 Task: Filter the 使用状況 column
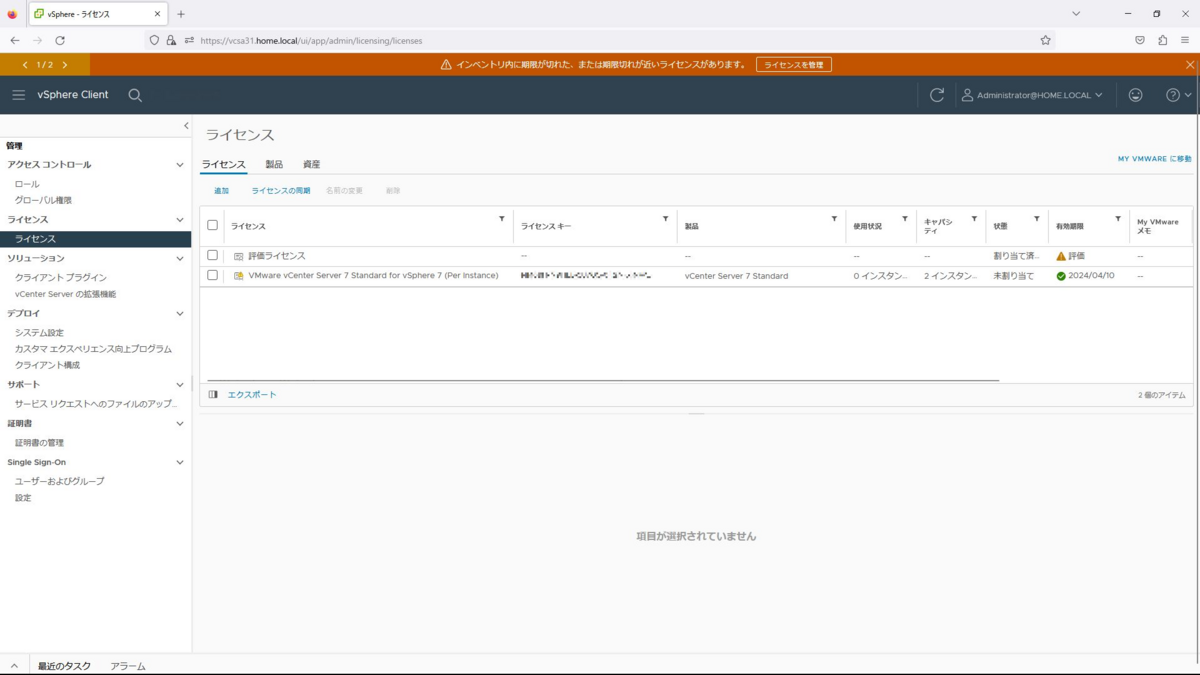click(905, 218)
